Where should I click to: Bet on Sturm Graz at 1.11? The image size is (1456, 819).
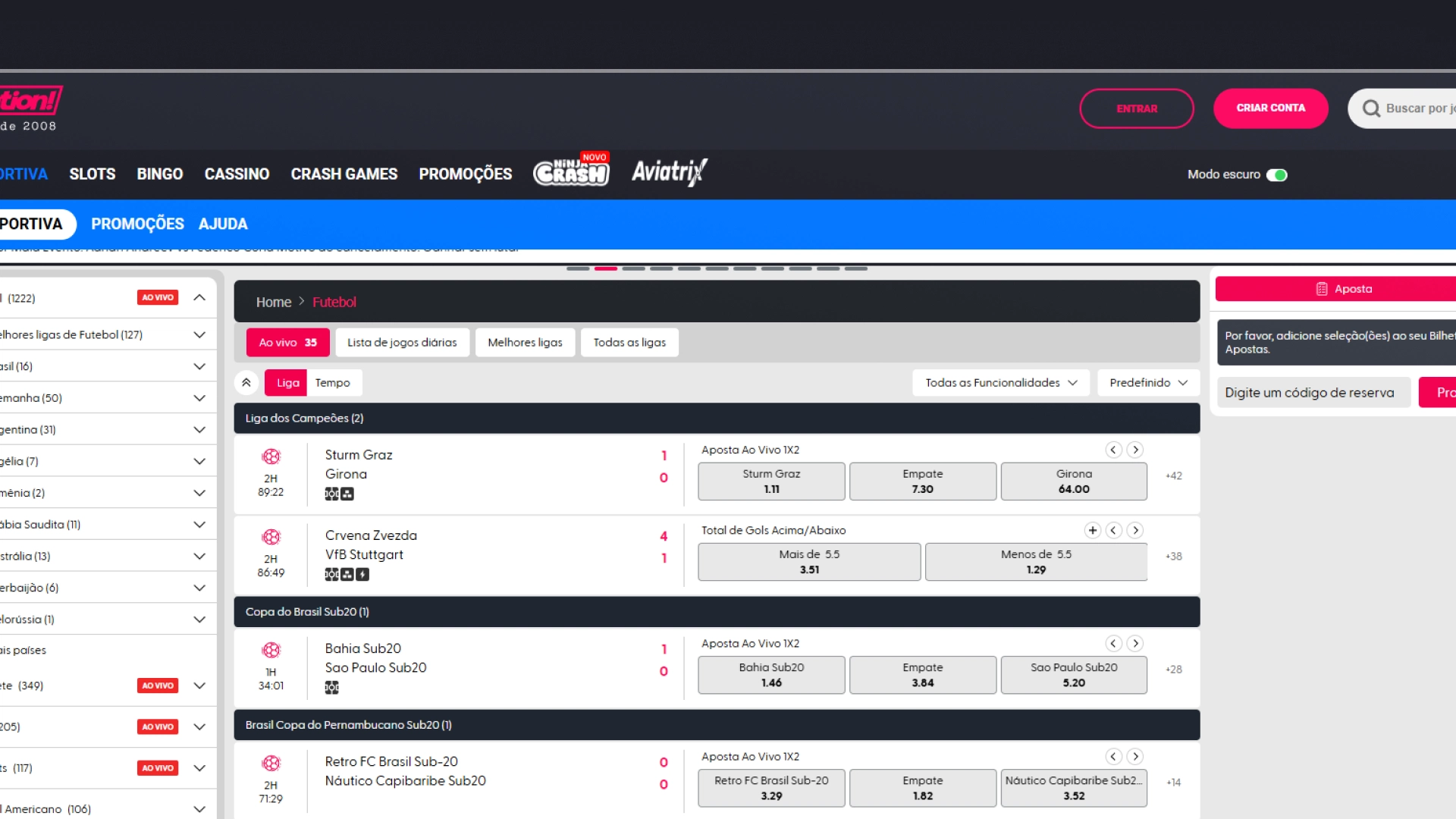(771, 482)
